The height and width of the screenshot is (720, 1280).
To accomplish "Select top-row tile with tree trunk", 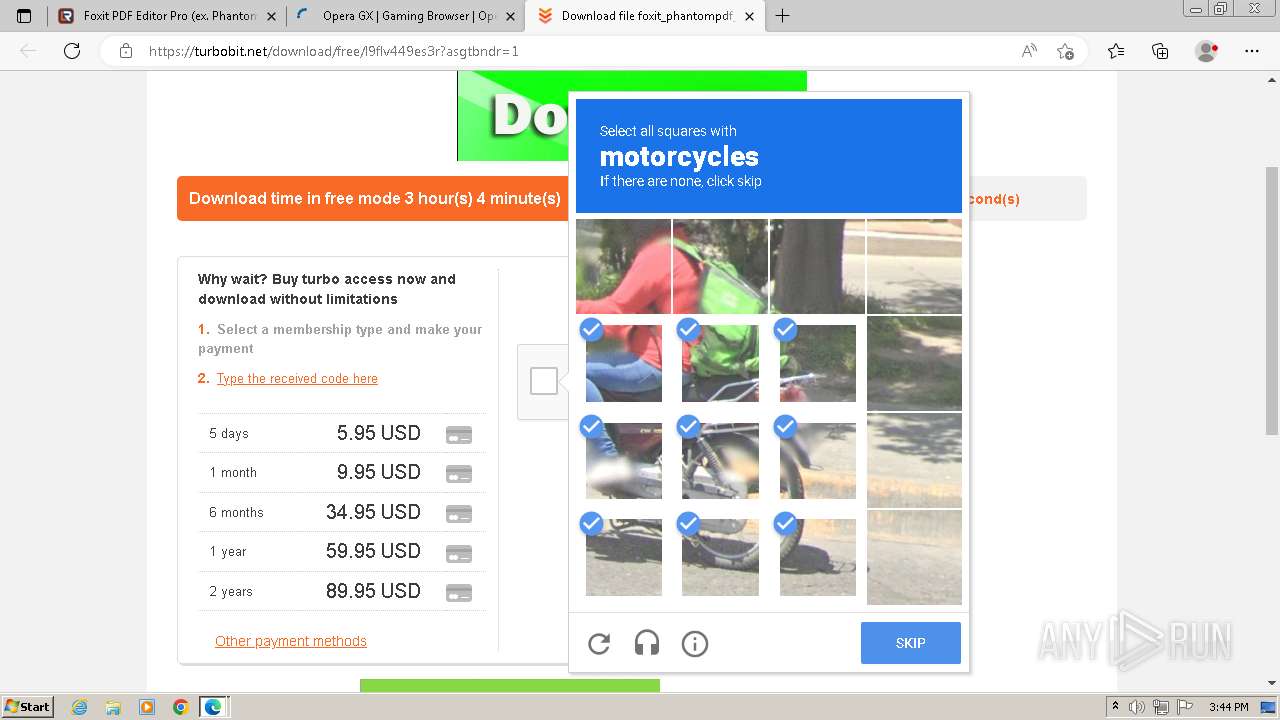I will tap(817, 266).
